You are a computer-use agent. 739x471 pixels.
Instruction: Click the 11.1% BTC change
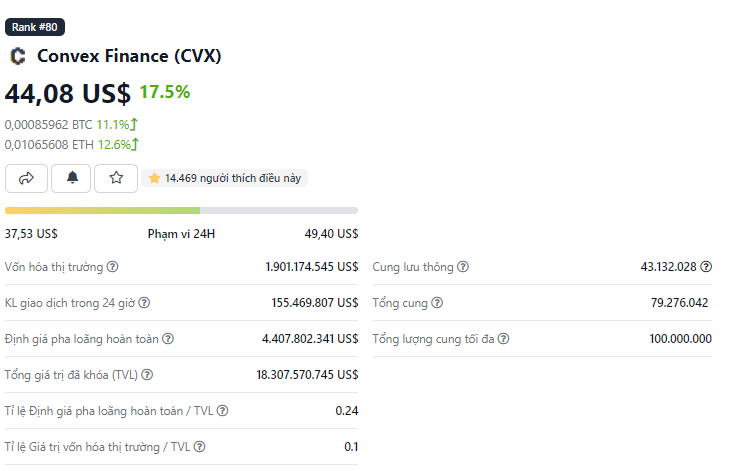point(117,124)
